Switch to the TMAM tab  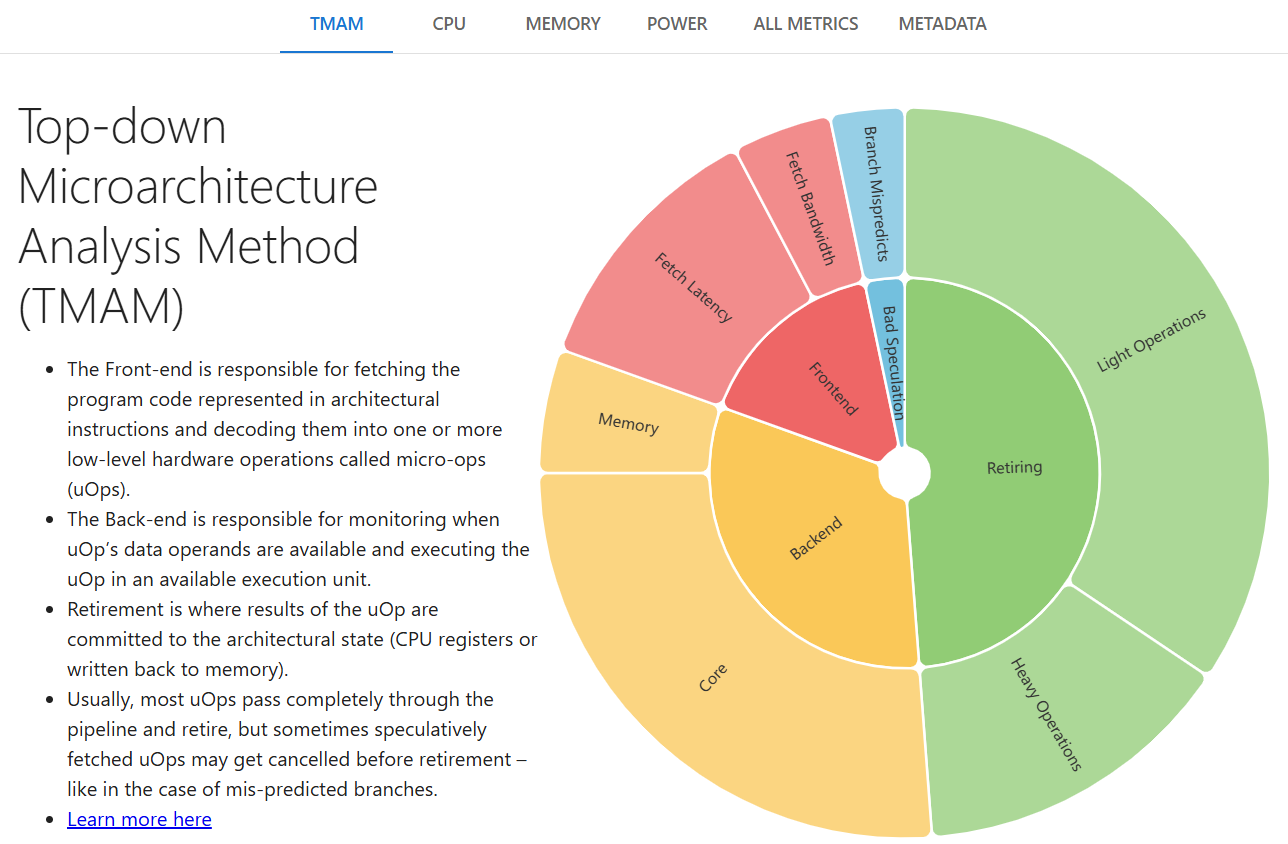336,24
